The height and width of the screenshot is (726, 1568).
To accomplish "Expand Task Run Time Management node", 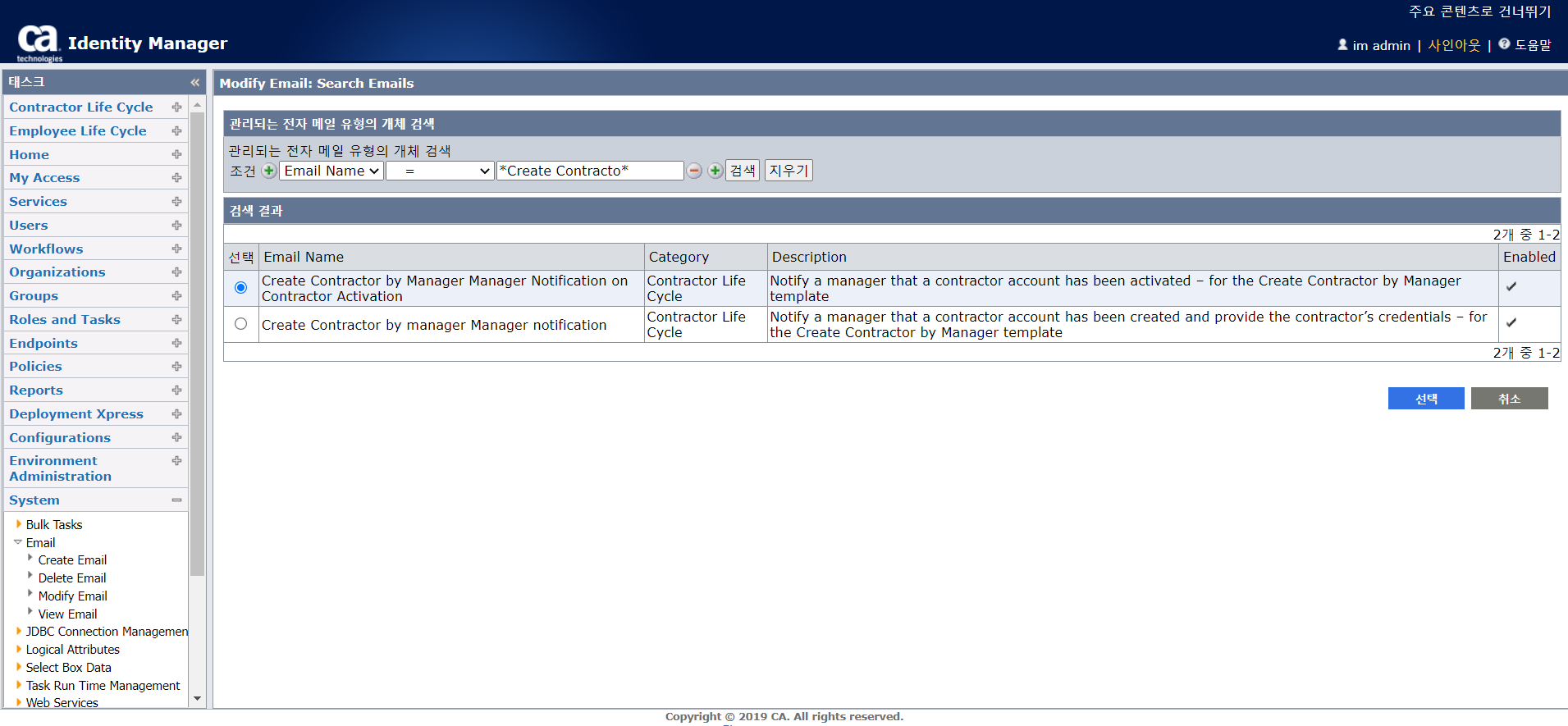I will (19, 686).
